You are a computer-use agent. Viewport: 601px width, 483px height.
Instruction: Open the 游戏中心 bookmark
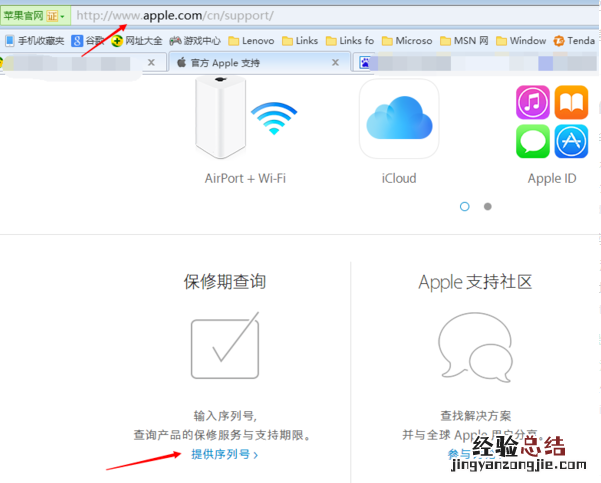(195, 41)
